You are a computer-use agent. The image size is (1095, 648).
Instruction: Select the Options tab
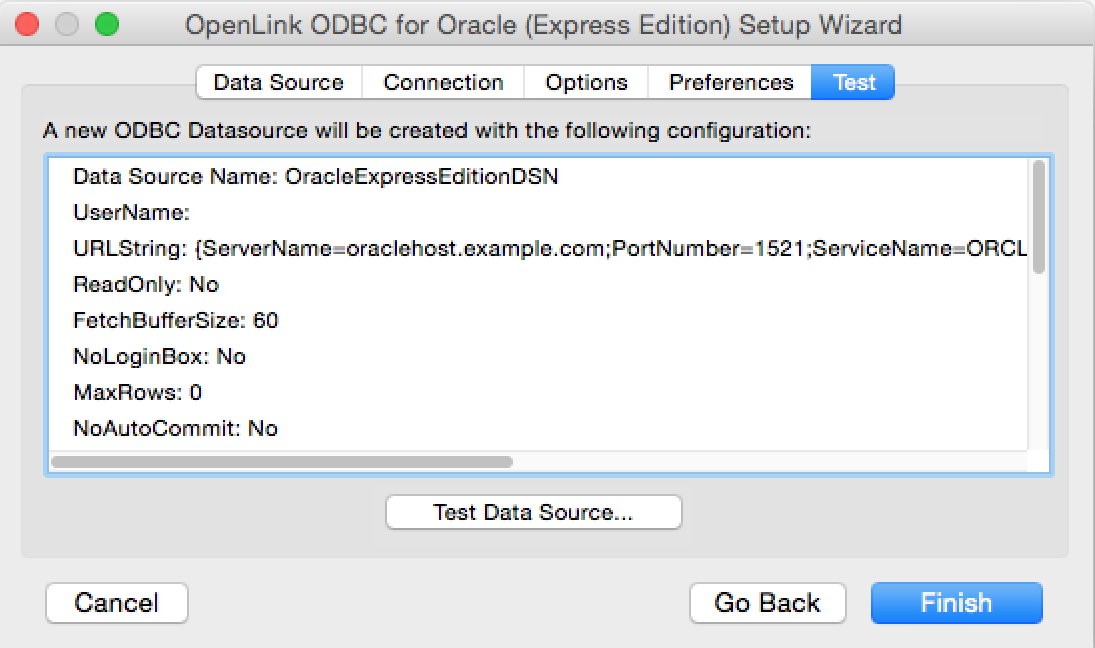(586, 82)
